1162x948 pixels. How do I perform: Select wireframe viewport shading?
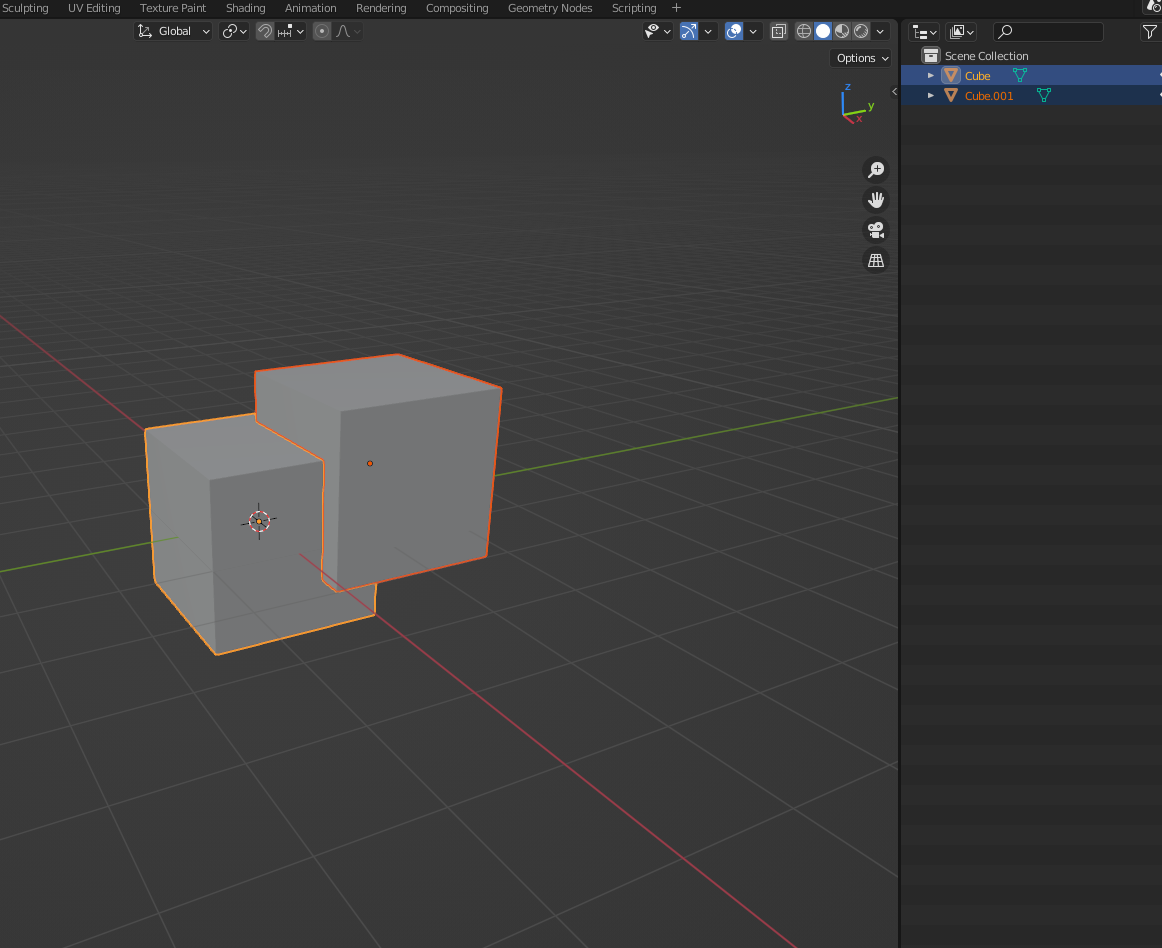point(804,31)
